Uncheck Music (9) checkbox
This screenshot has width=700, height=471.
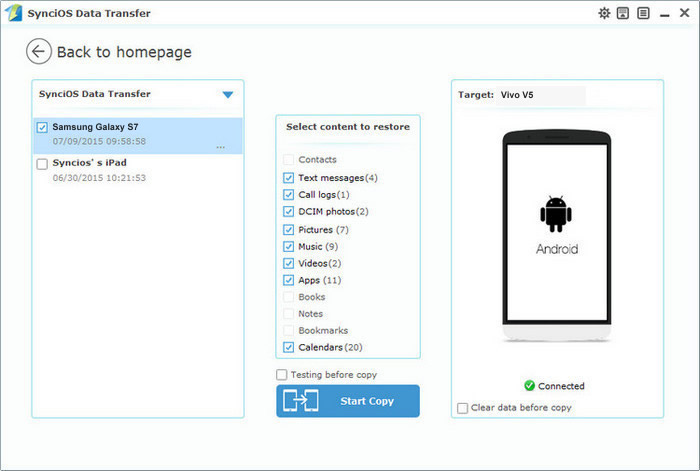[x=288, y=247]
